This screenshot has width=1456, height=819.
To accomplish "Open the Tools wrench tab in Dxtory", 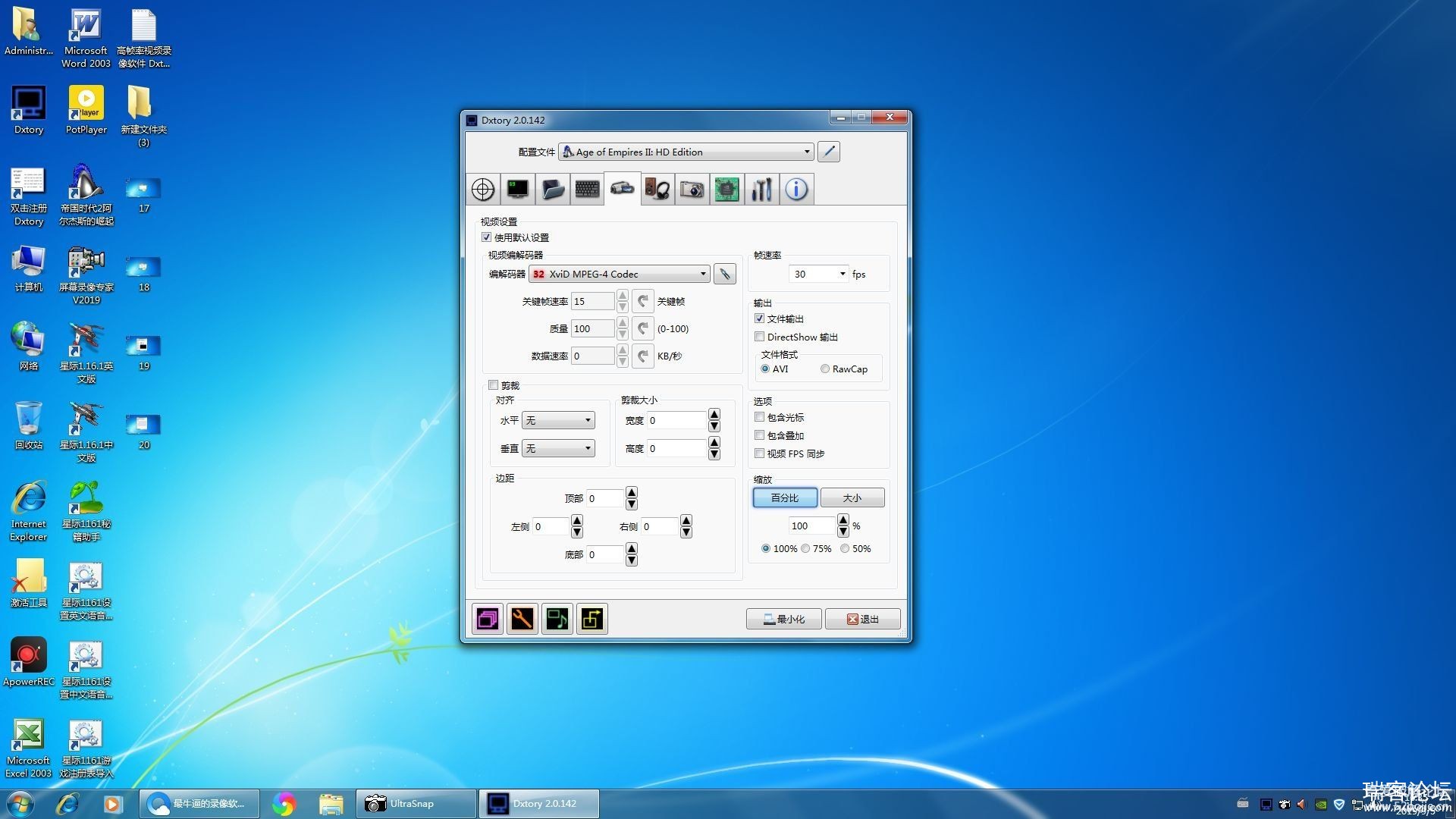I will 761,189.
